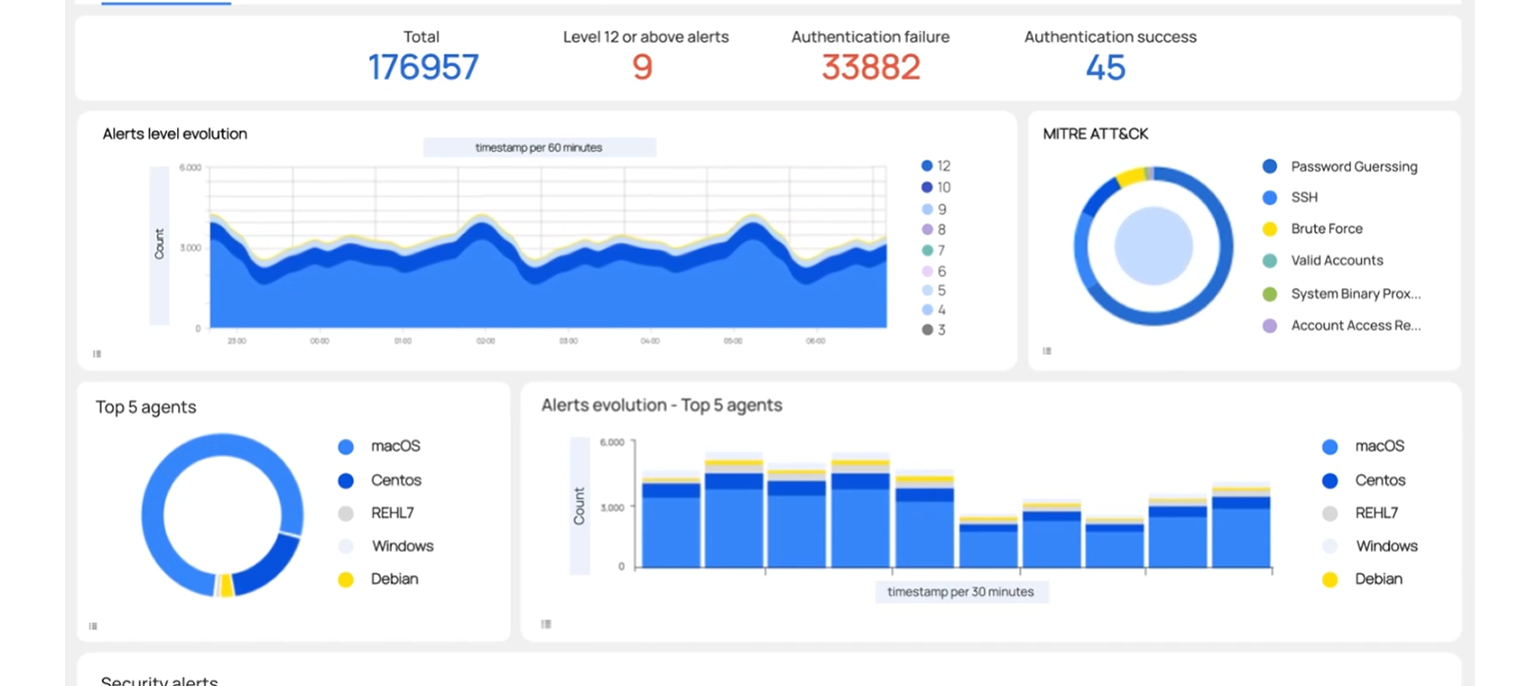The height and width of the screenshot is (686, 1540).
Task: Open timestamp per 60 minutes interval label
Action: coord(539,148)
